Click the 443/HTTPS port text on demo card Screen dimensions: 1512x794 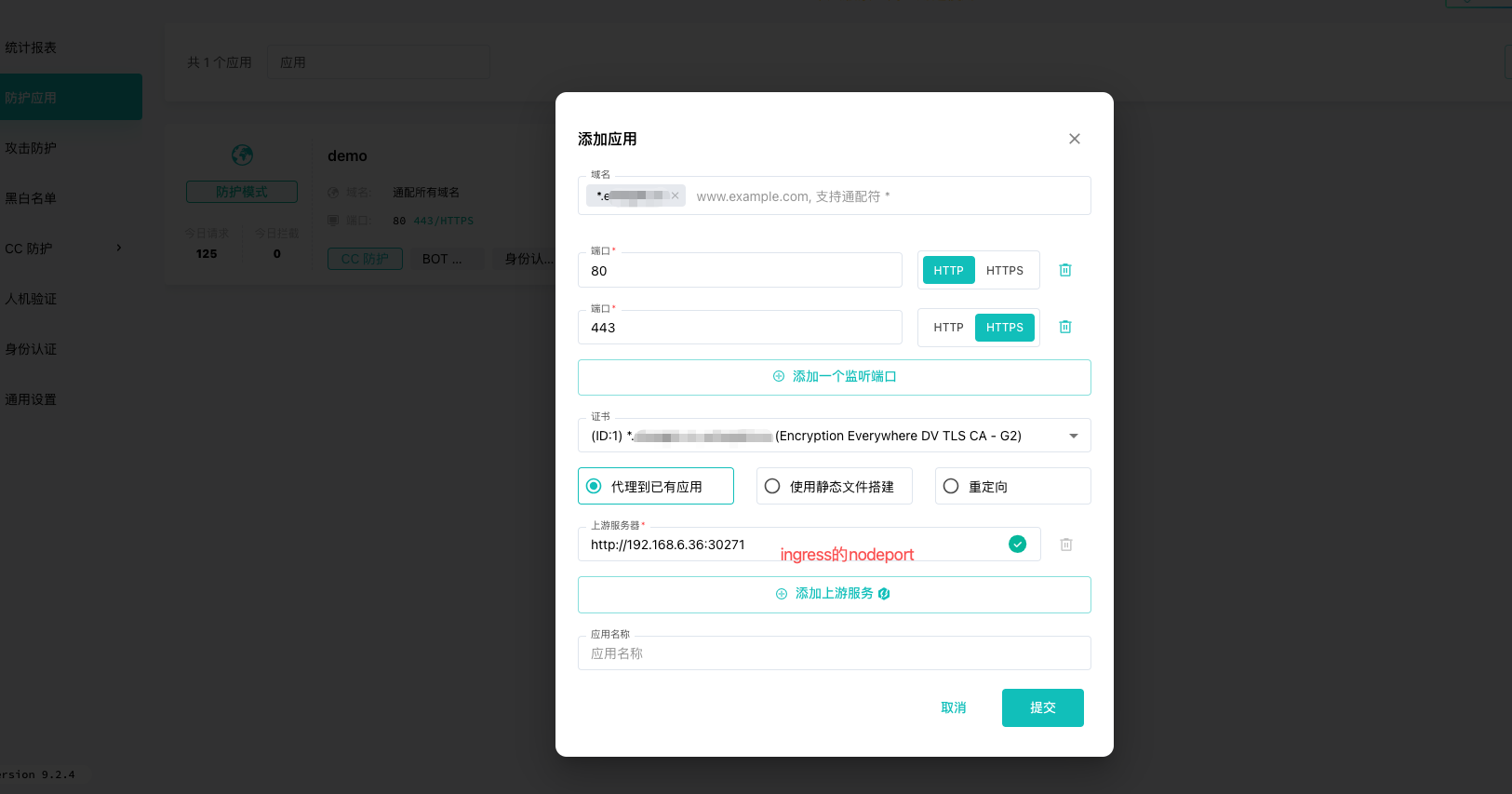pyautogui.click(x=444, y=221)
